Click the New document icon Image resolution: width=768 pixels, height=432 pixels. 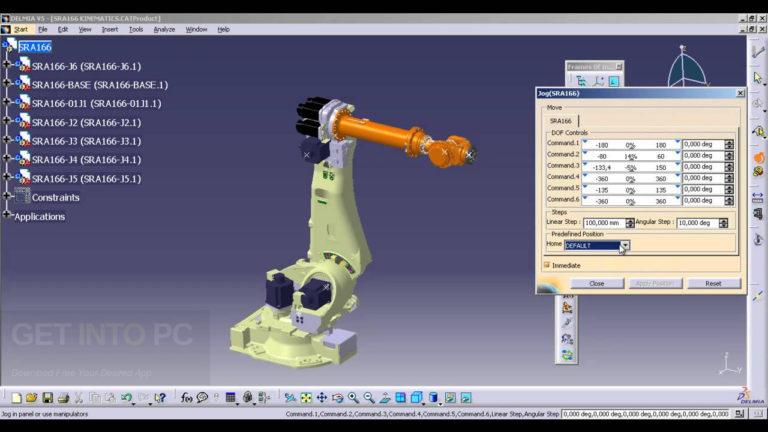point(16,398)
